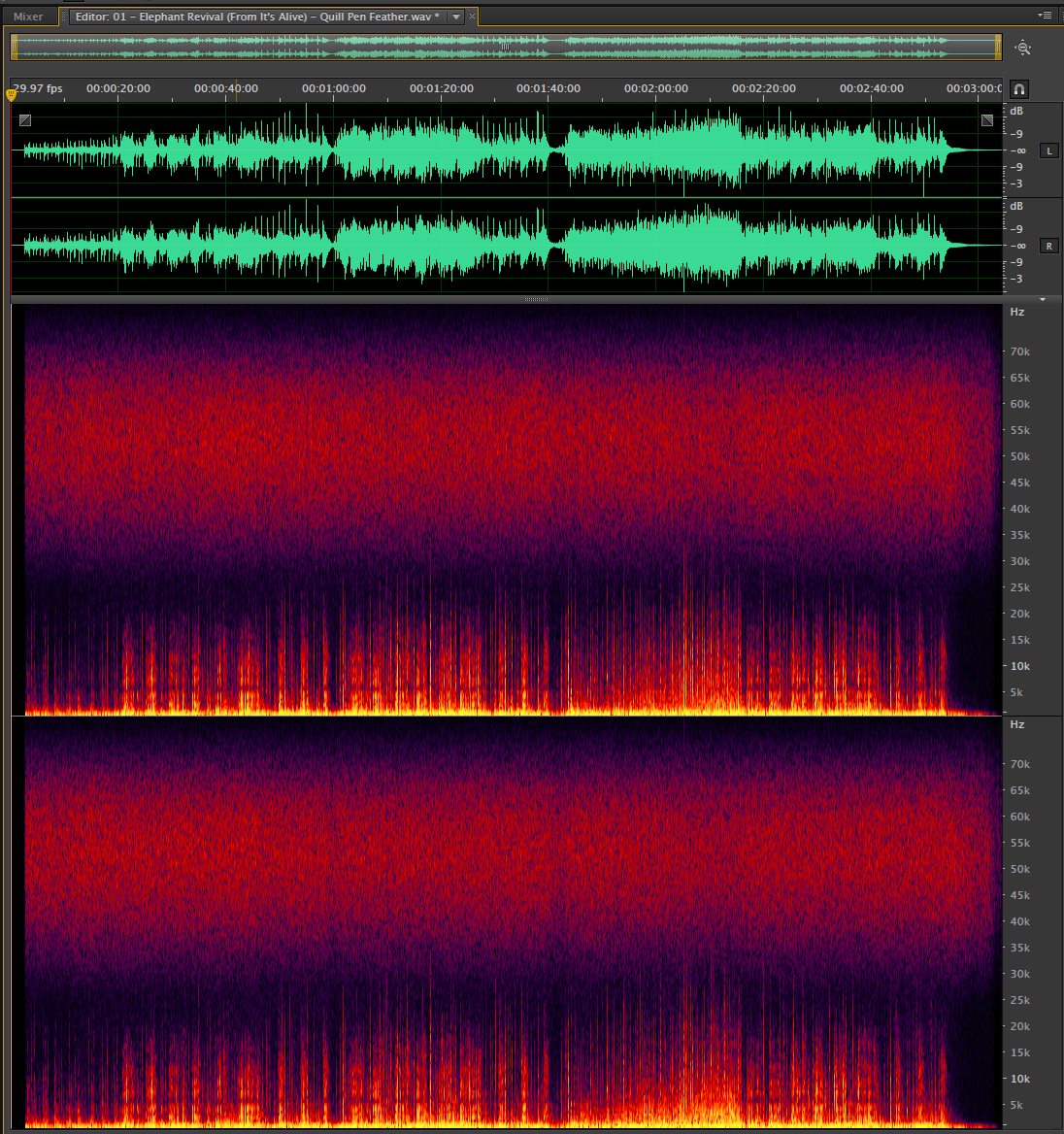Click the Hz label of the upper spectrogram
Viewport: 1064px width, 1134px height.
pos(1017,312)
